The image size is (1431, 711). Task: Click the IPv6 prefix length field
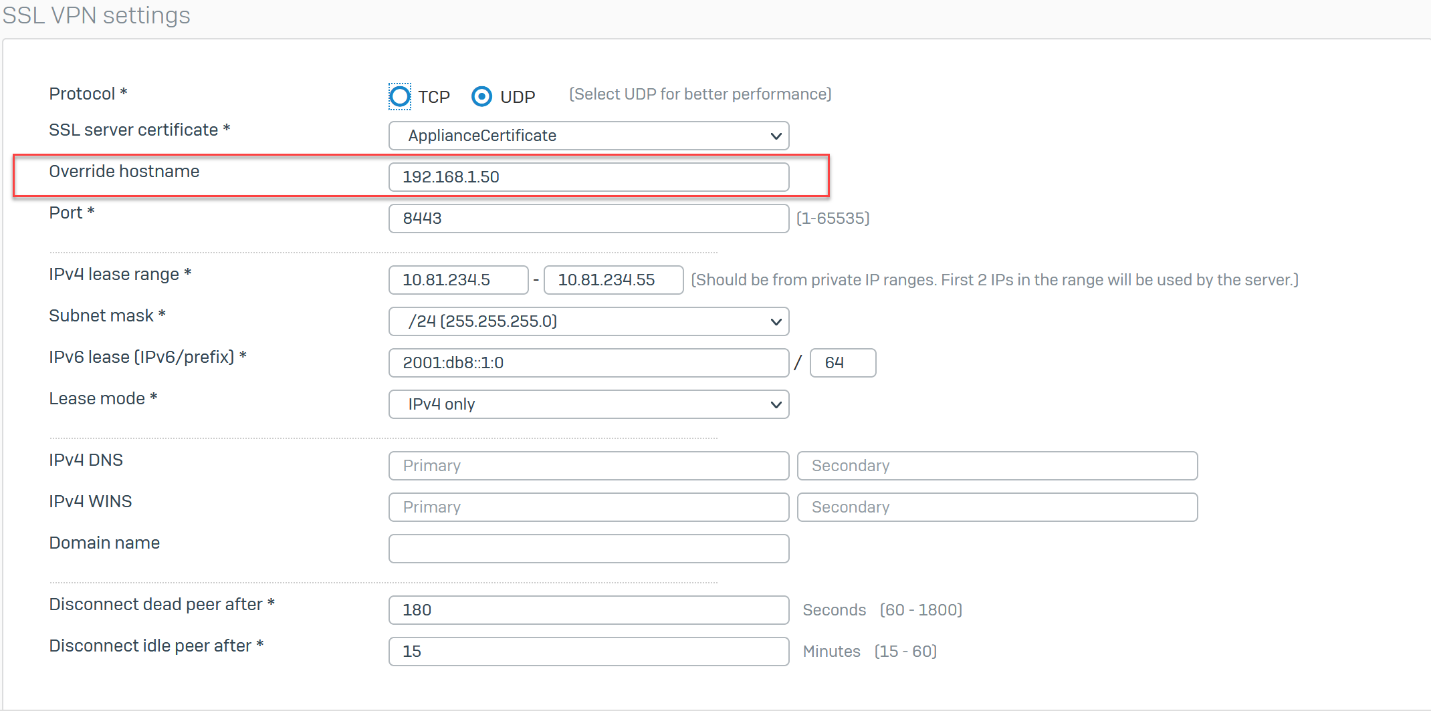pos(842,363)
